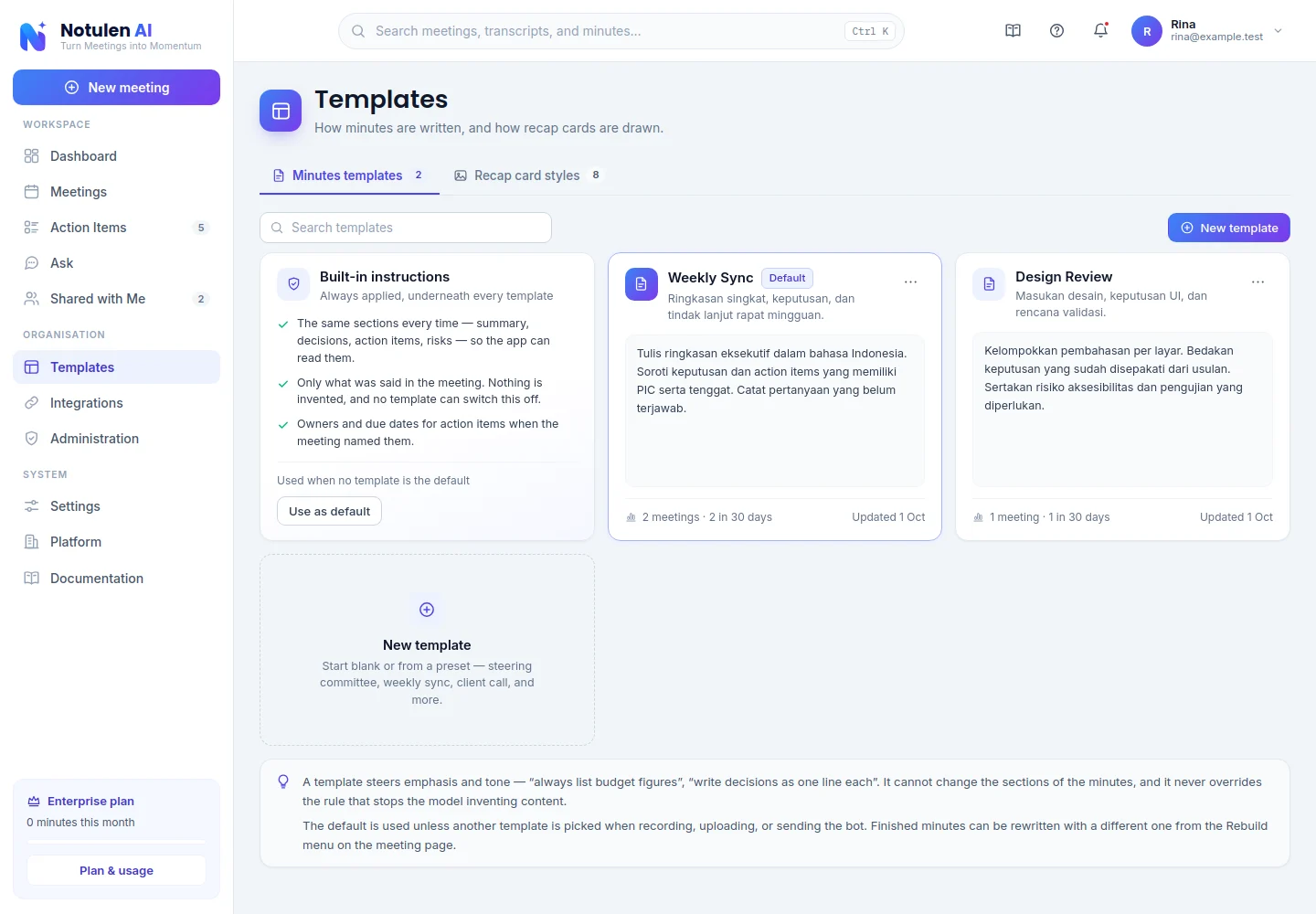This screenshot has height=914, width=1316.
Task: Focus the global search meetings field
Action: point(621,31)
